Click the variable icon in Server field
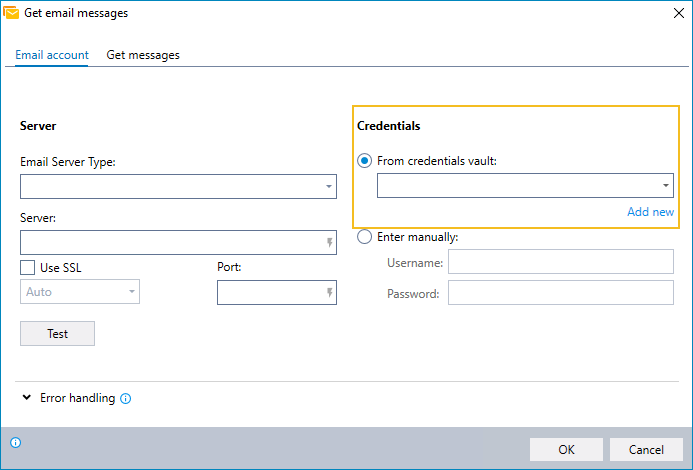 tap(330, 242)
